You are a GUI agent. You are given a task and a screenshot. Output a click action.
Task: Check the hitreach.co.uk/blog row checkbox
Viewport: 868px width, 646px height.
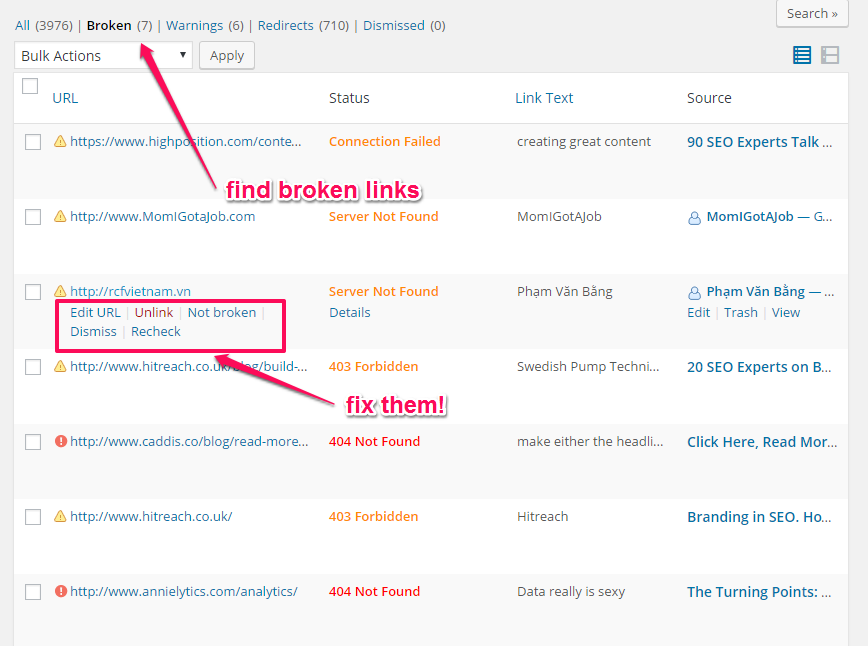[x=33, y=367]
